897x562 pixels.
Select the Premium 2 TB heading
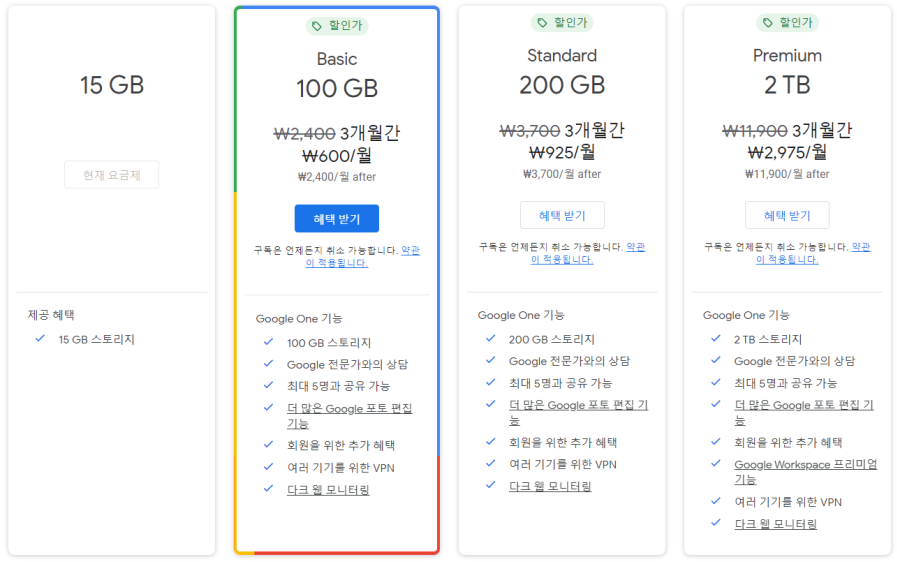tap(787, 85)
